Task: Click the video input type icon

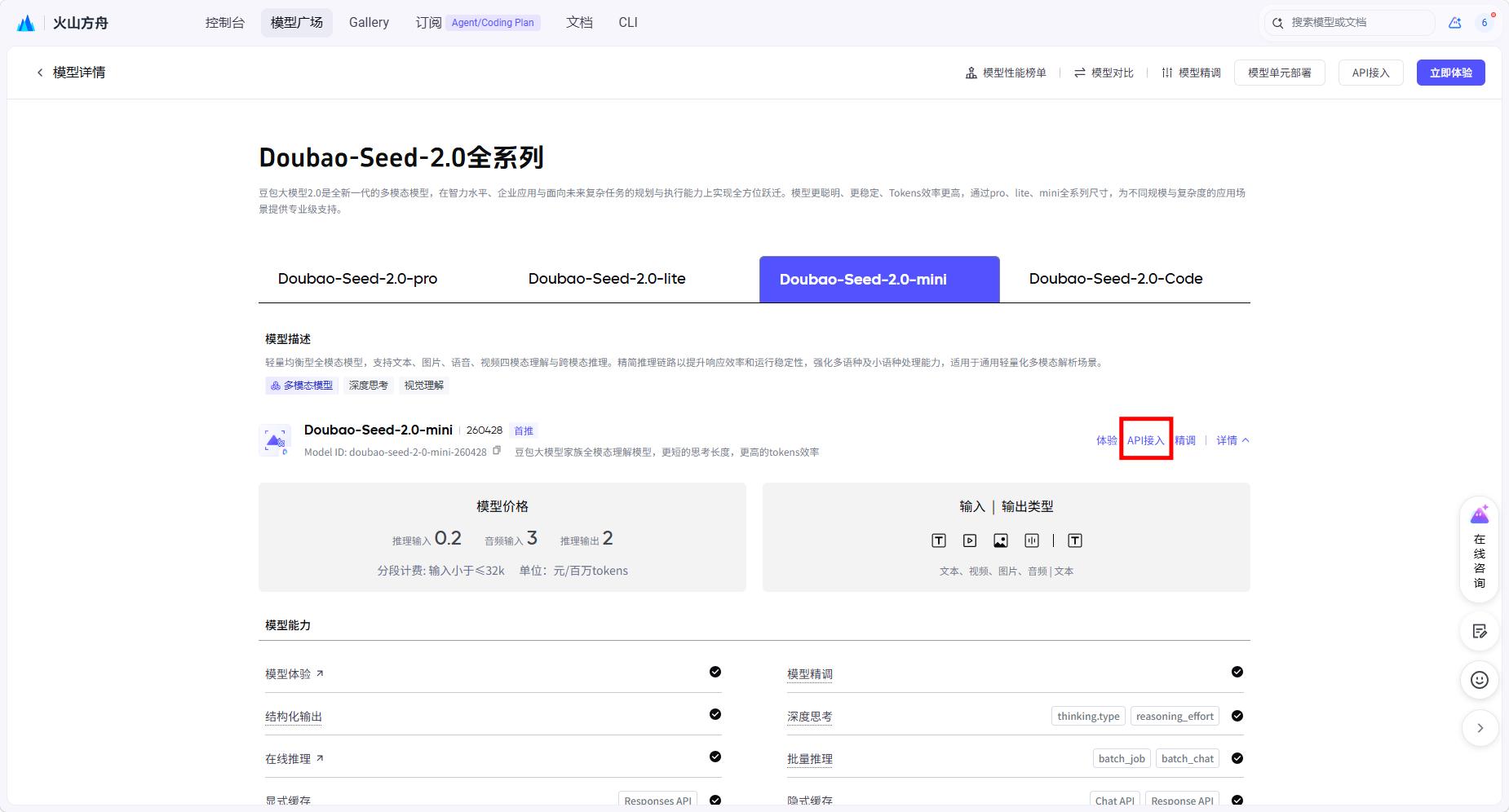Action: pyautogui.click(x=970, y=541)
